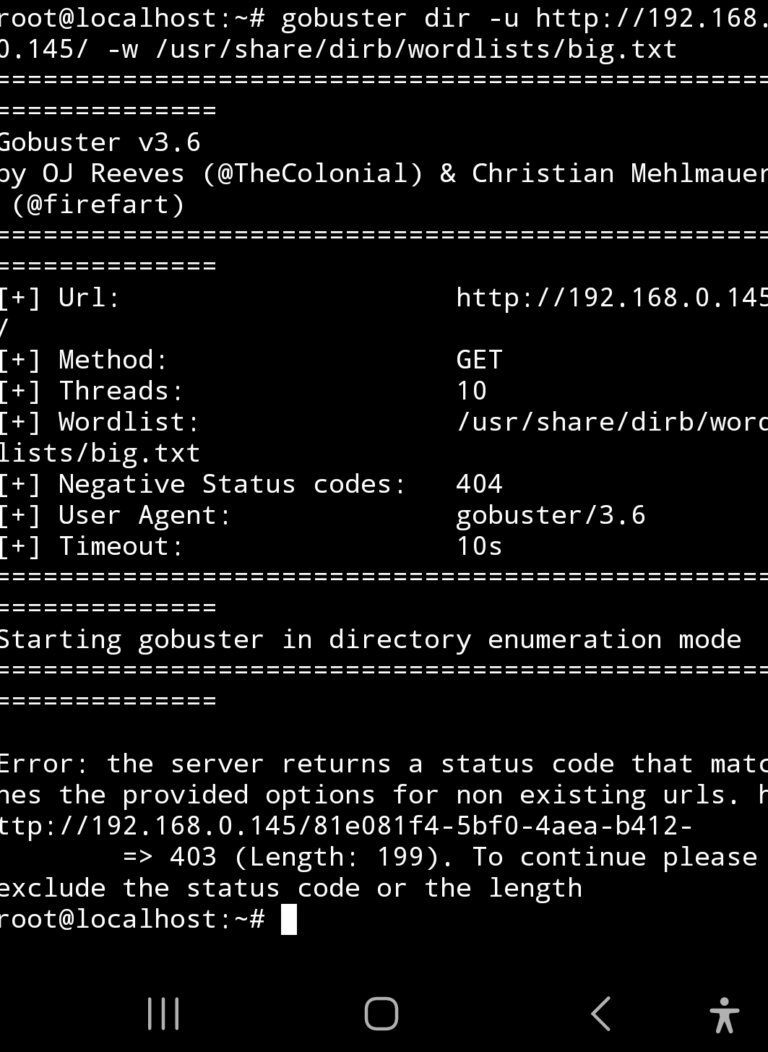Tap the "Error:" word in output
768x1052 pixels.
37,764
